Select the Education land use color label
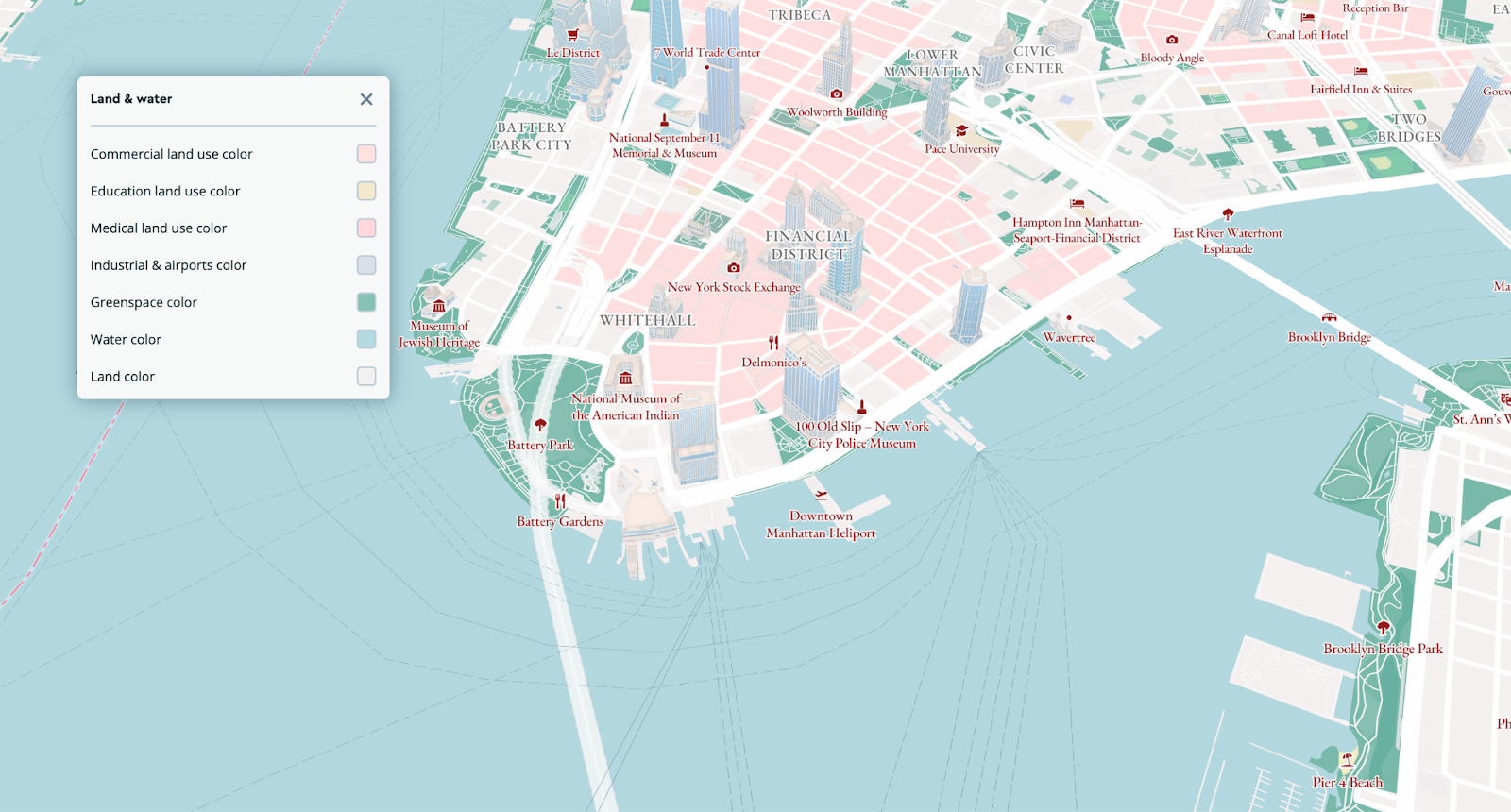This screenshot has width=1511, height=812. coord(165,191)
